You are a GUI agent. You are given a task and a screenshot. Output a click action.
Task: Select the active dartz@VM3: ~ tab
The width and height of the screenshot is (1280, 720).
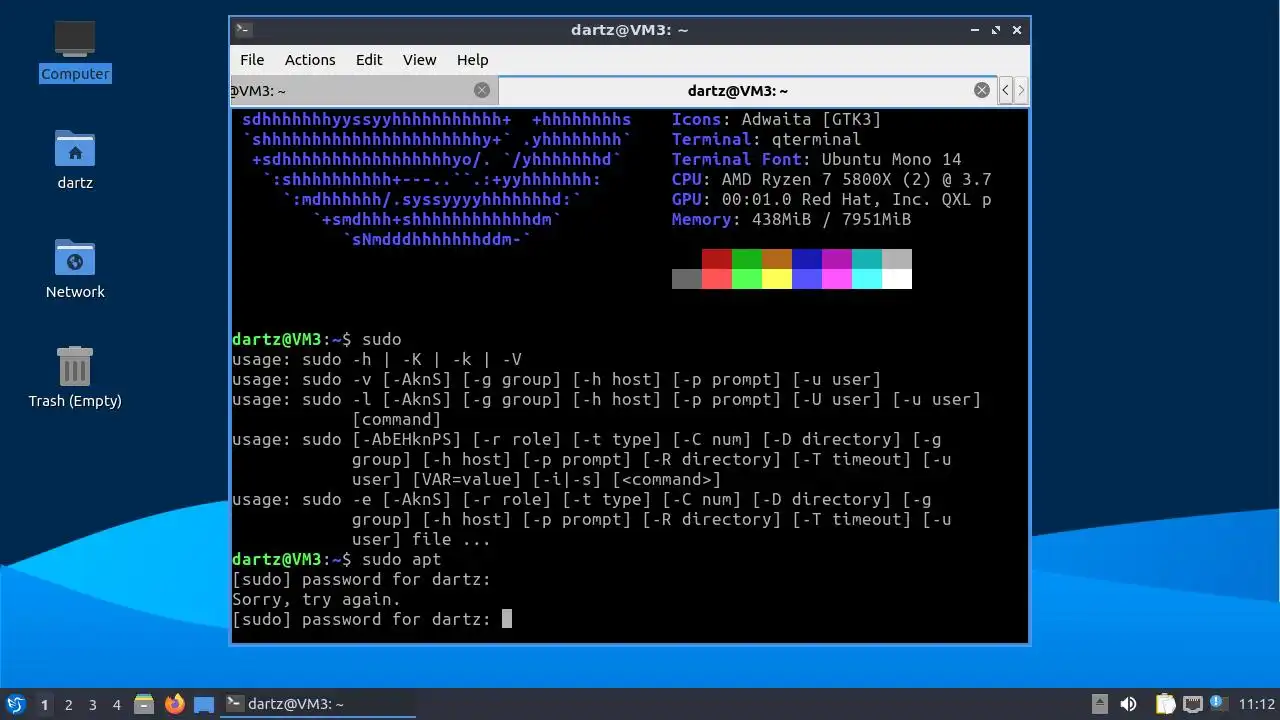point(747,90)
